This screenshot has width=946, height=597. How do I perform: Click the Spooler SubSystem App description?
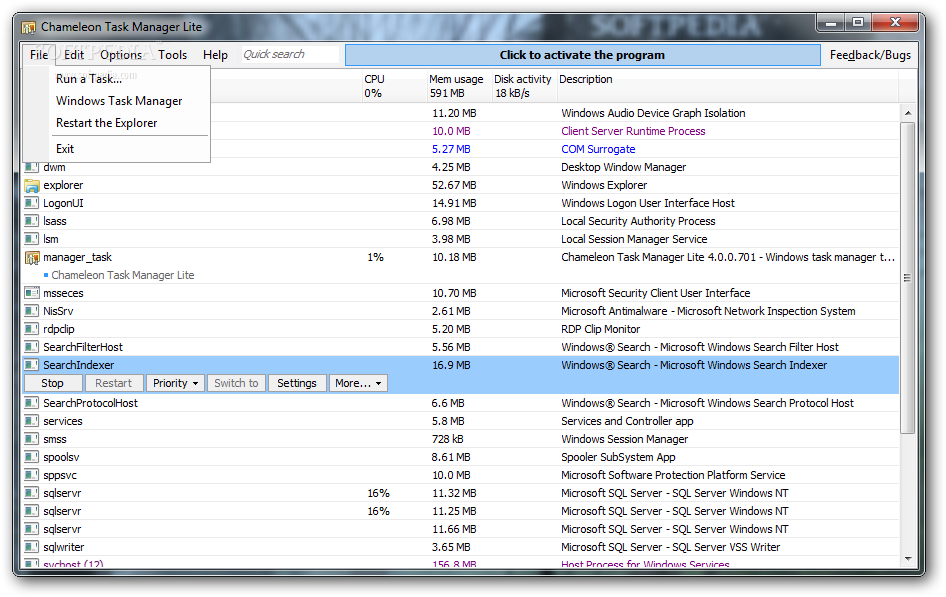pyautogui.click(x=618, y=457)
